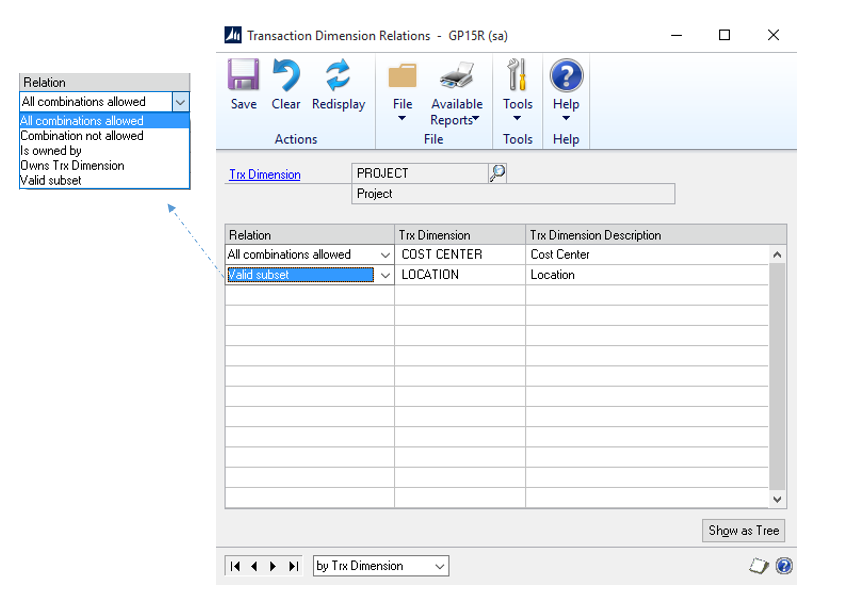864x589 pixels.
Task: Click the grid scrollbar up arrow
Action: [x=777, y=255]
